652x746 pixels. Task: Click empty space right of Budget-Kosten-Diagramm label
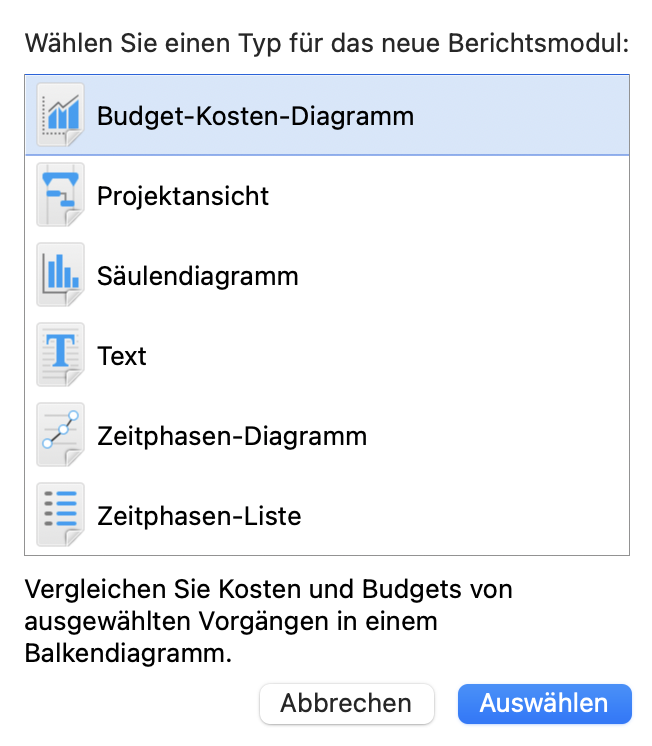pyautogui.click(x=520, y=116)
